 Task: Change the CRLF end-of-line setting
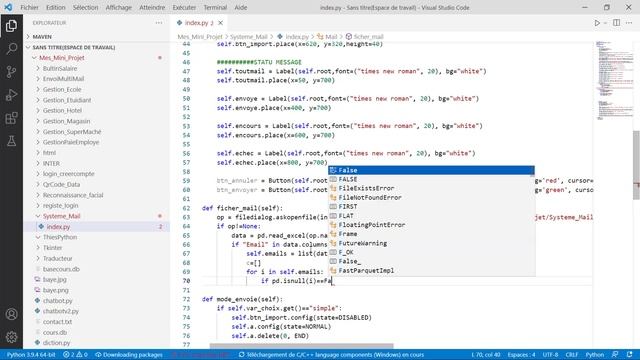(x=571, y=355)
